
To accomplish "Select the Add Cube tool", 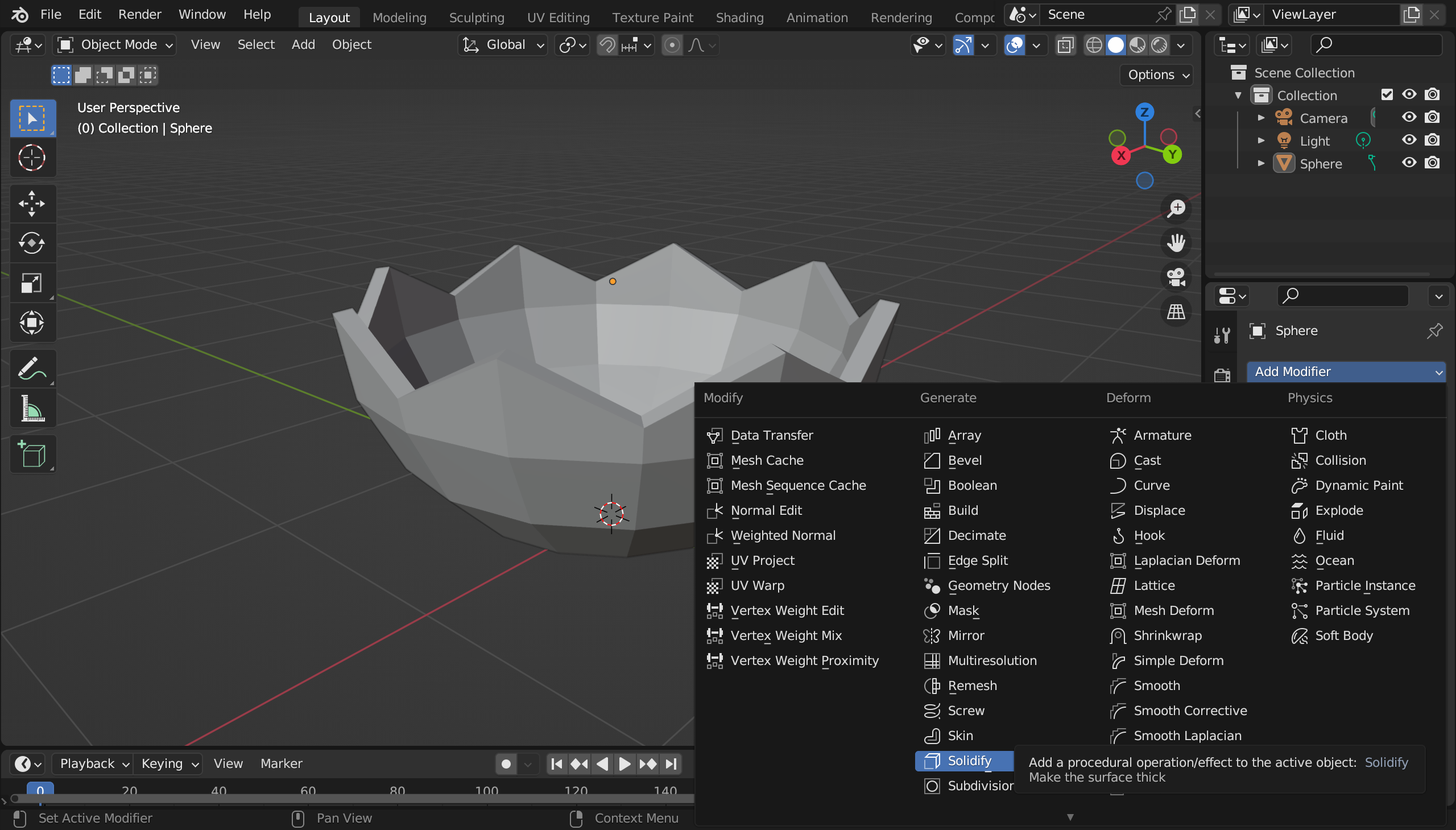I will tap(32, 455).
